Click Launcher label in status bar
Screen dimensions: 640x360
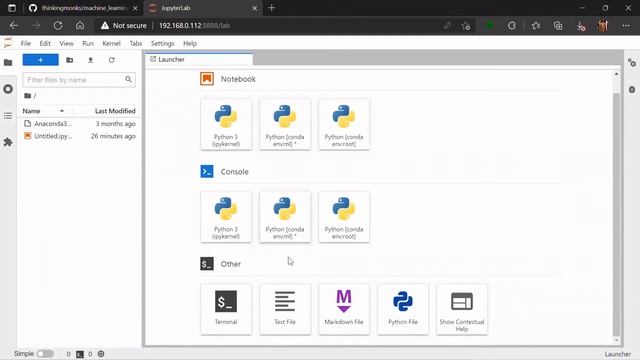point(618,354)
